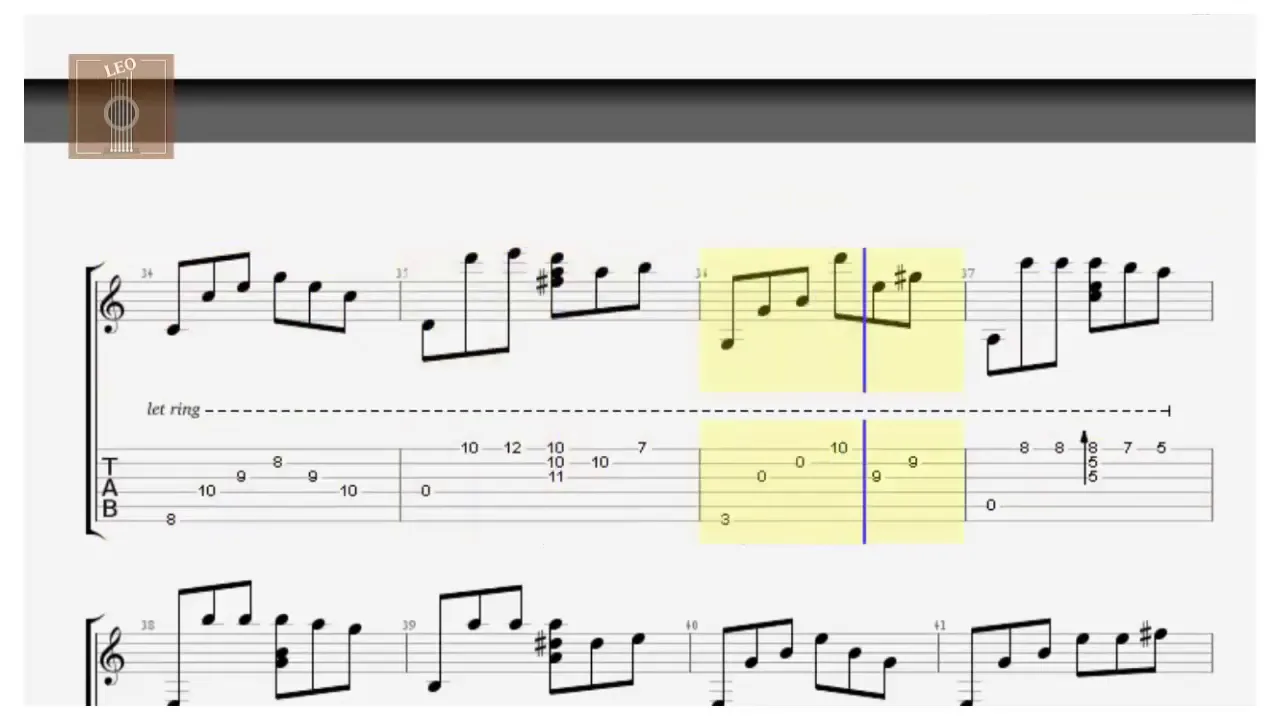Click measure number 37 label
The height and width of the screenshot is (720, 1280).
pos(968,274)
